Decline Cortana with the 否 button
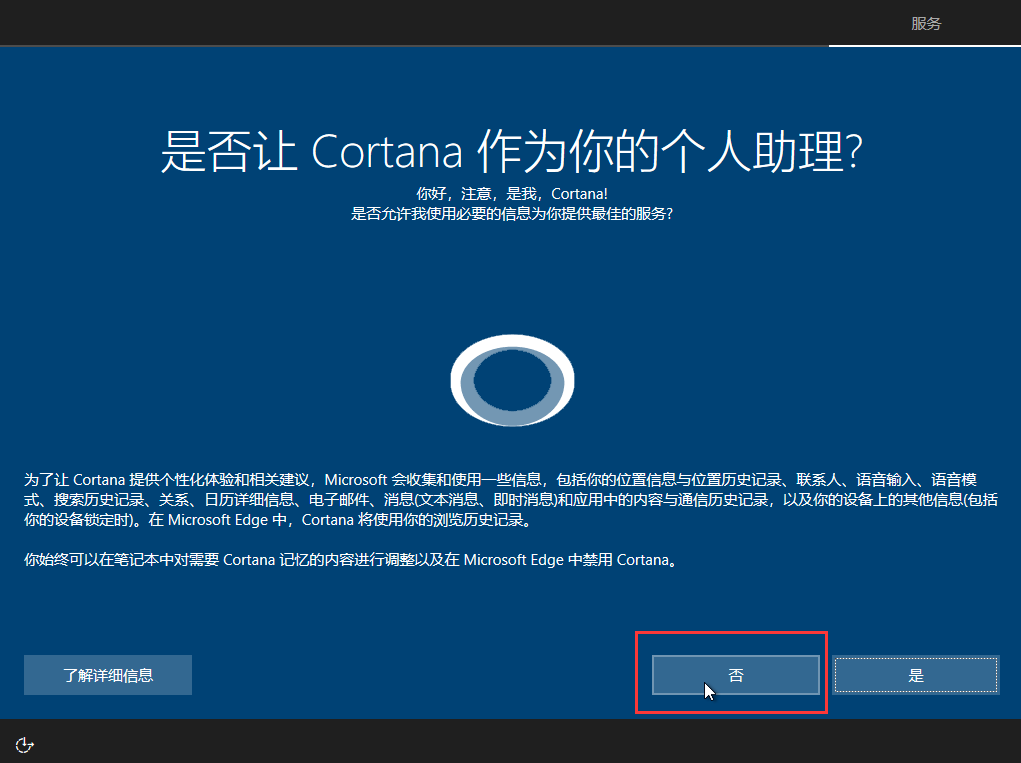This screenshot has width=1021, height=763. [x=736, y=675]
